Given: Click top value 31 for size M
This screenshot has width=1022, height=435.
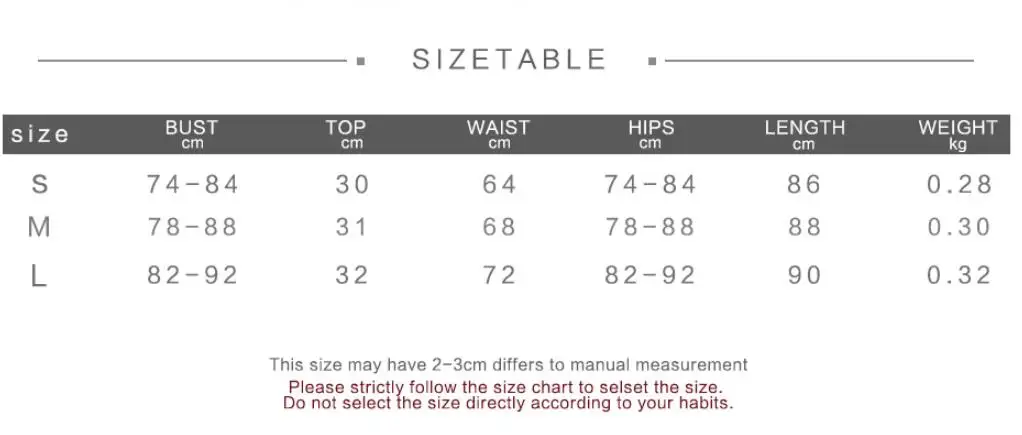Looking at the screenshot, I should (352, 227).
